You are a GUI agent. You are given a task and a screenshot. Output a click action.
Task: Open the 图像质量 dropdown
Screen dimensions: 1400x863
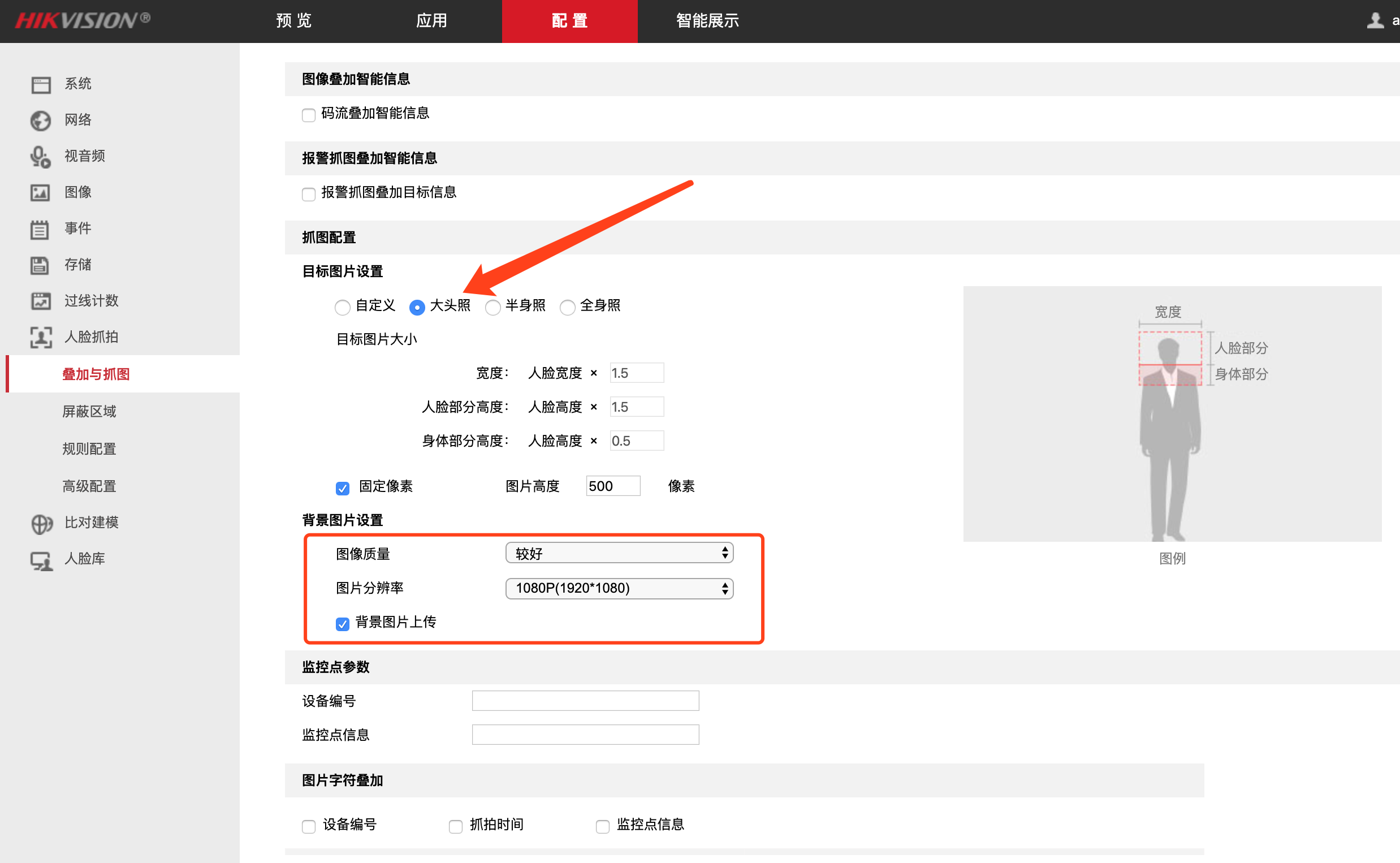(619, 553)
